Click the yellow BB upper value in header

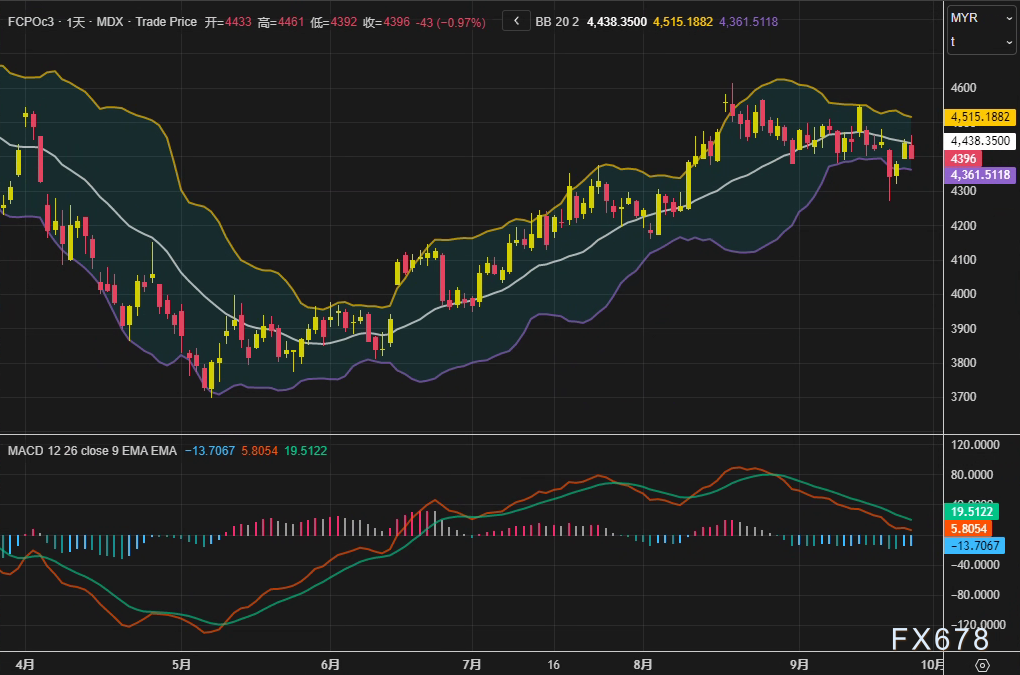tap(684, 20)
